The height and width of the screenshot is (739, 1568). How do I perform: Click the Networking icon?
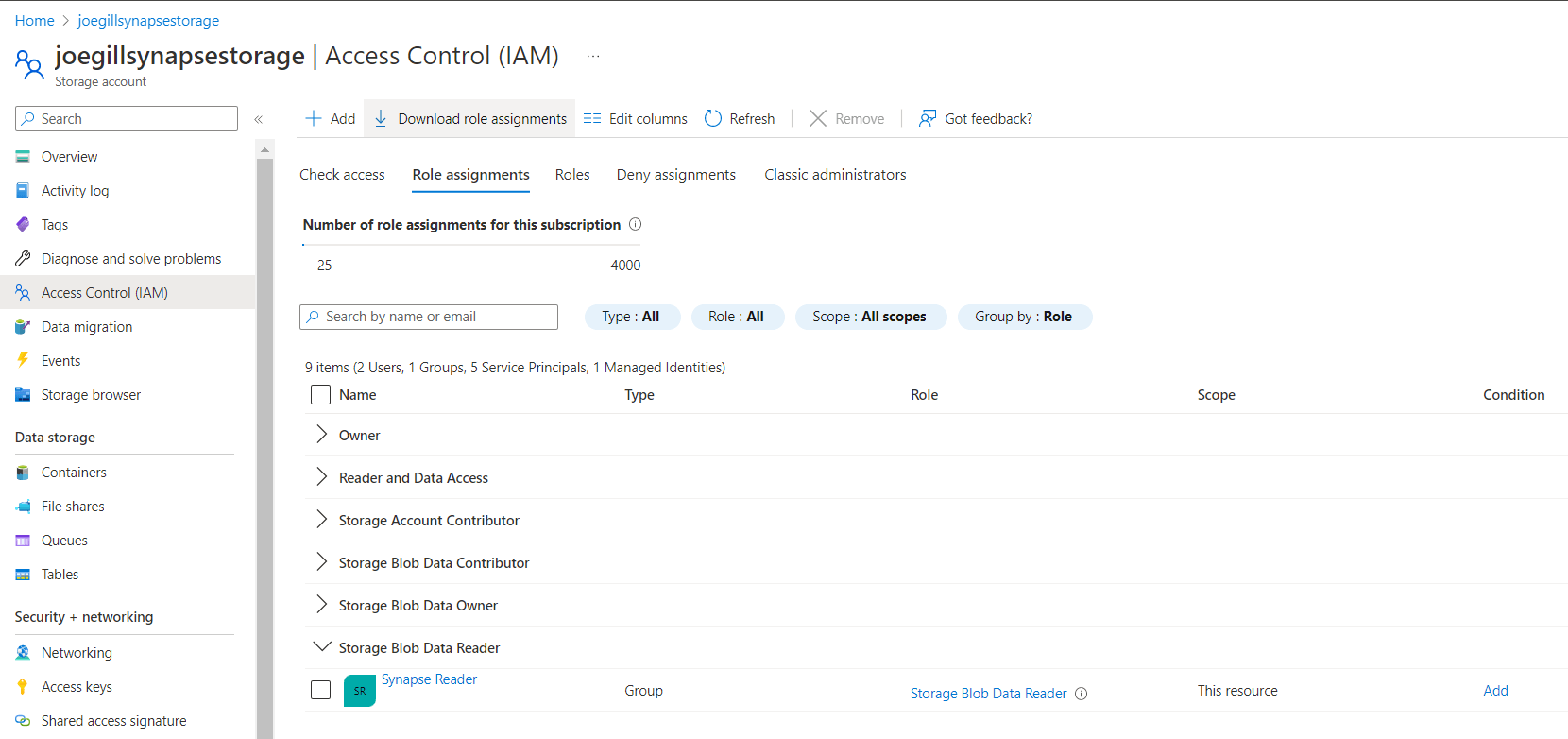pos(23,653)
